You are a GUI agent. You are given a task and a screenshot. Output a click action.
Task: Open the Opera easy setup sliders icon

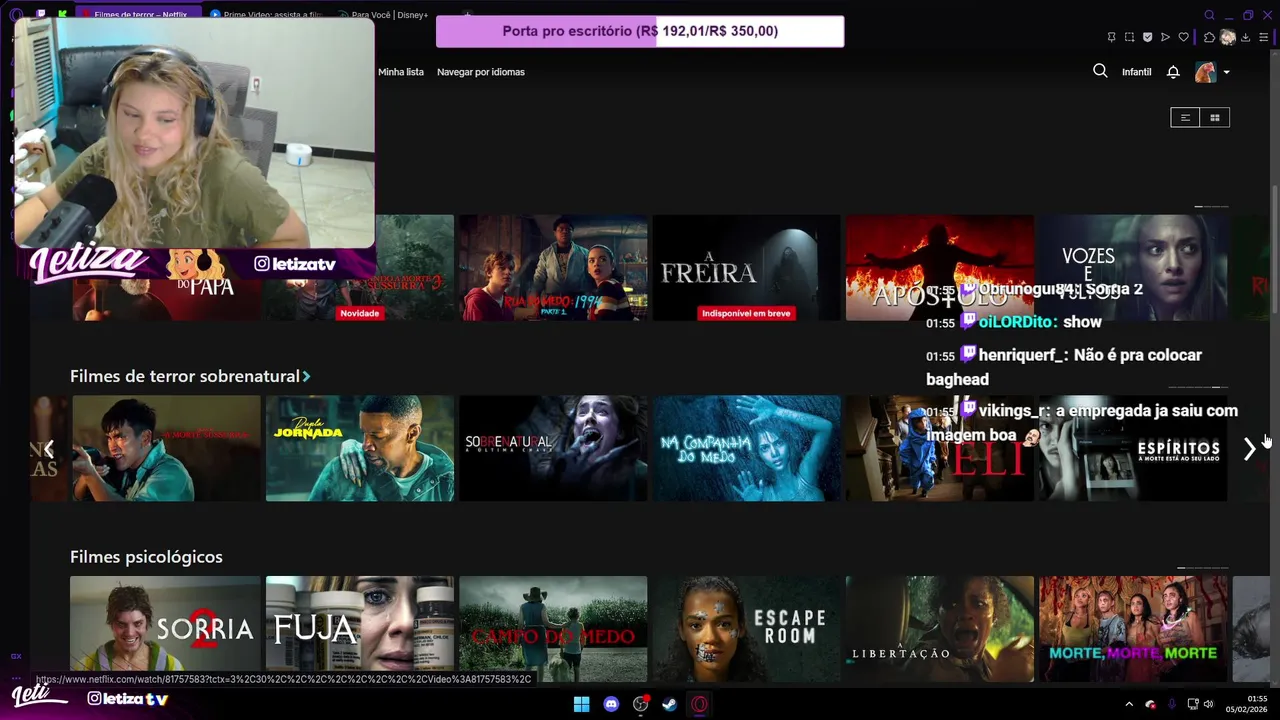click(x=1266, y=37)
